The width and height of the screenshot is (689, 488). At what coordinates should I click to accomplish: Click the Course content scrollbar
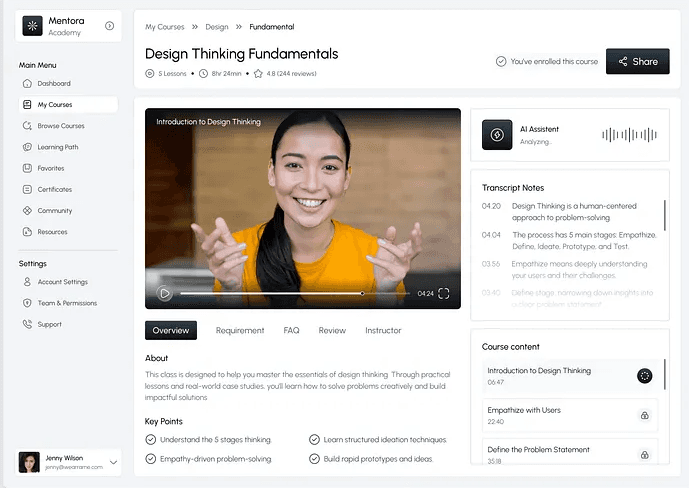(665, 374)
